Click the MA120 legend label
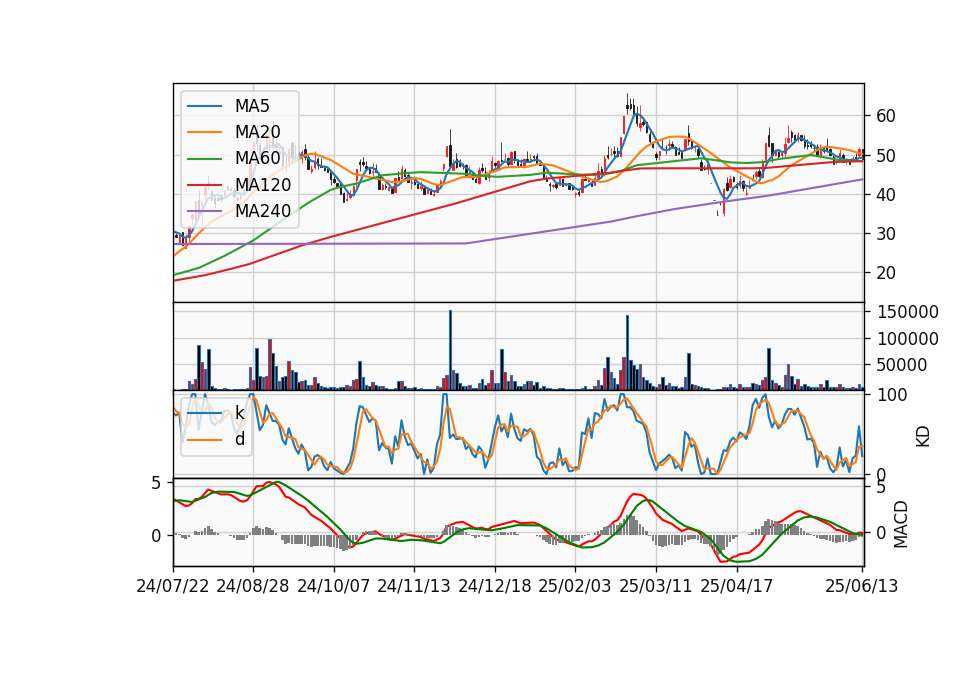The width and height of the screenshot is (960, 690). [263, 184]
